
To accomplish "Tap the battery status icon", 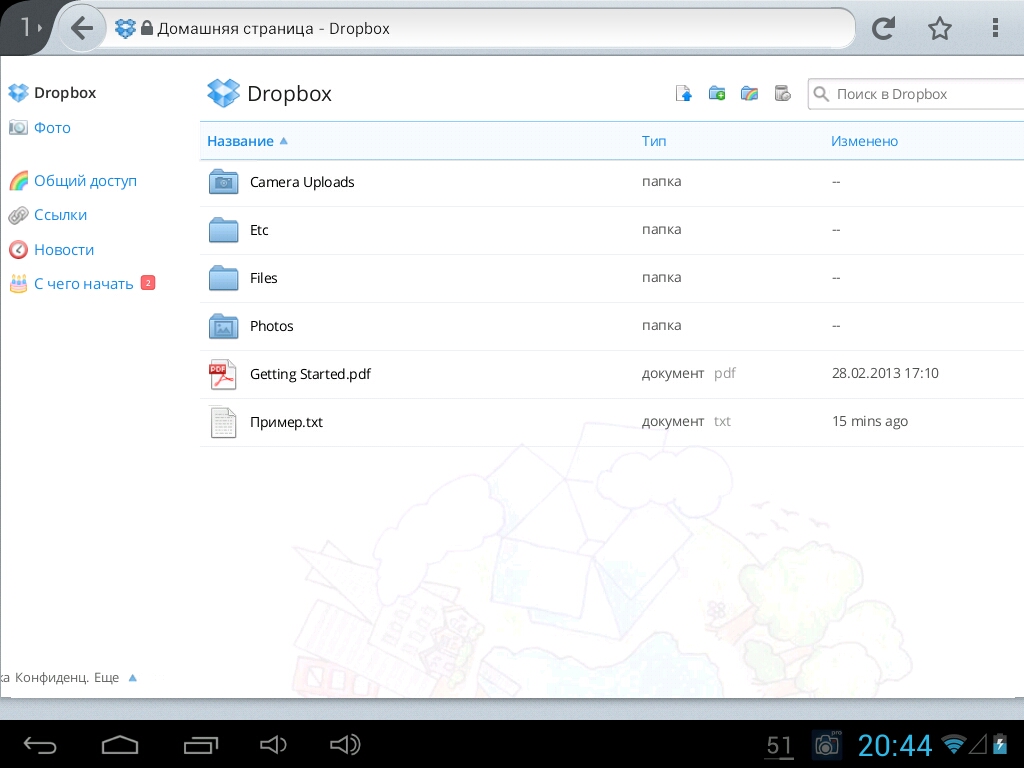I will tap(1000, 744).
